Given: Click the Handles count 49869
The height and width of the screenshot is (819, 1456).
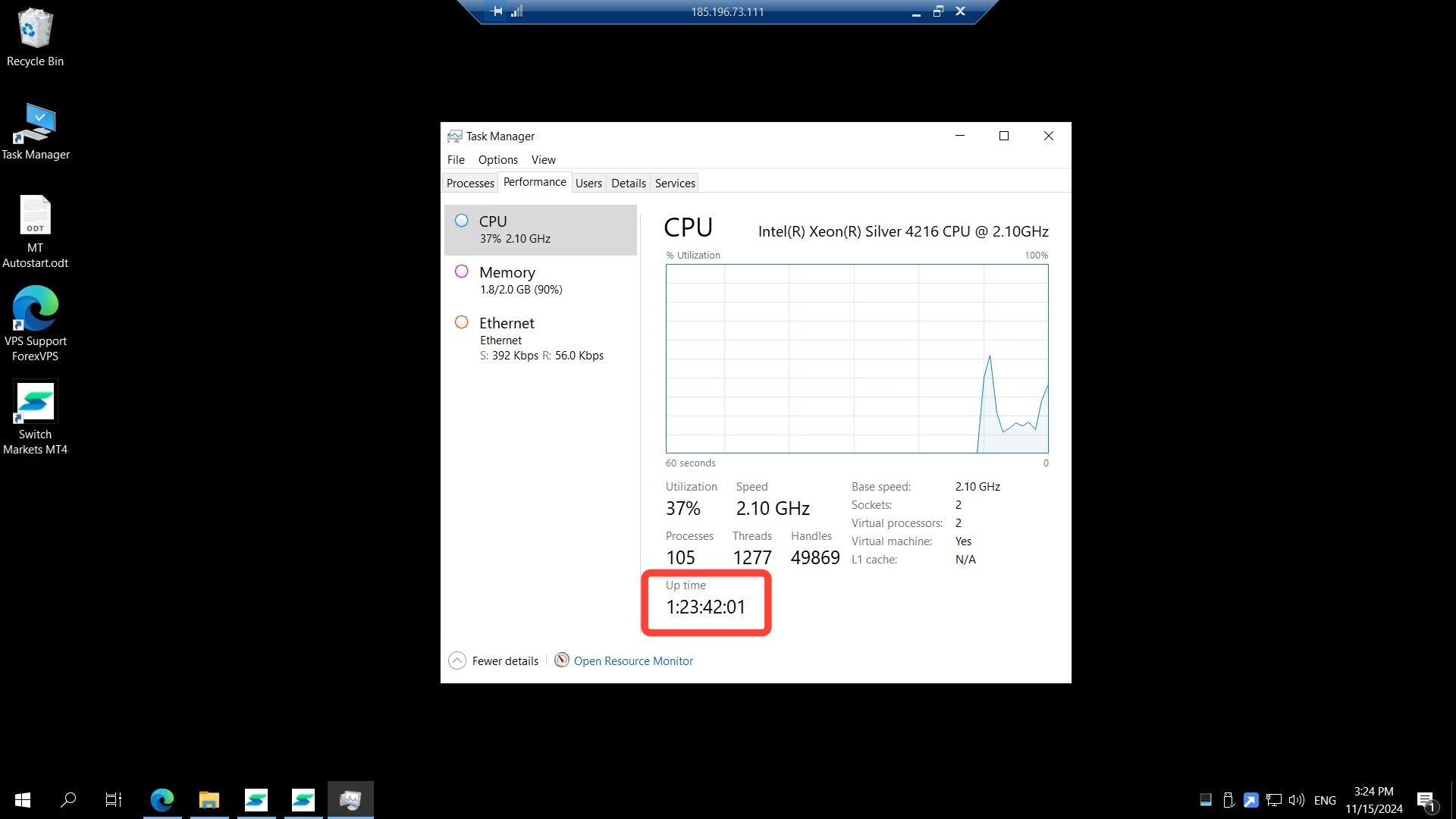Looking at the screenshot, I should (815, 557).
